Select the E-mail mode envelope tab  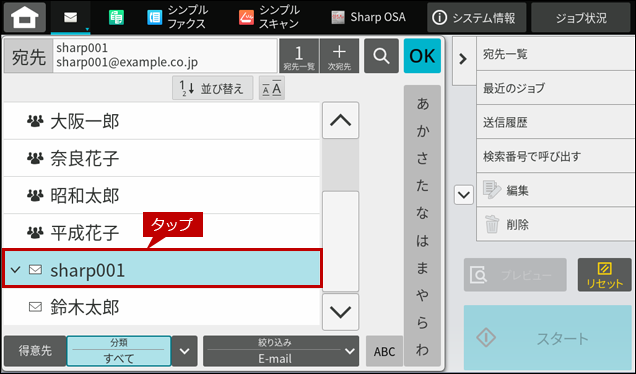click(71, 18)
